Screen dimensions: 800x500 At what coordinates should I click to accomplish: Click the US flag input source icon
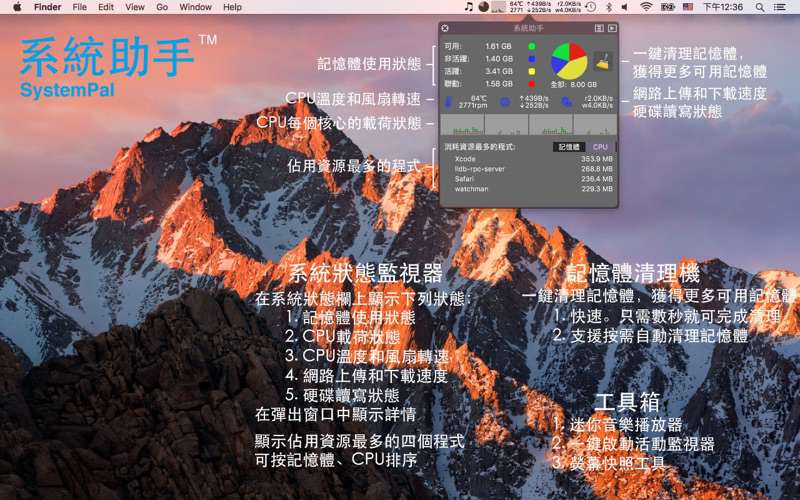688,7
